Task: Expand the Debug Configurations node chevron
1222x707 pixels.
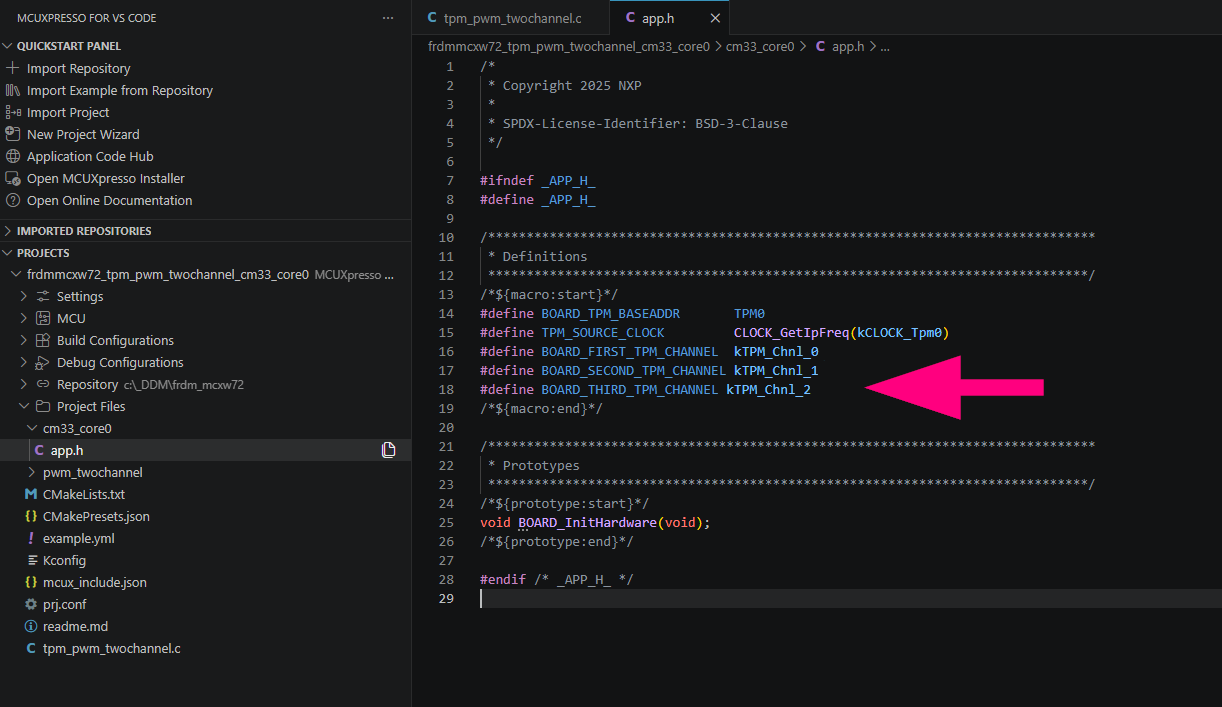Action: (25, 362)
